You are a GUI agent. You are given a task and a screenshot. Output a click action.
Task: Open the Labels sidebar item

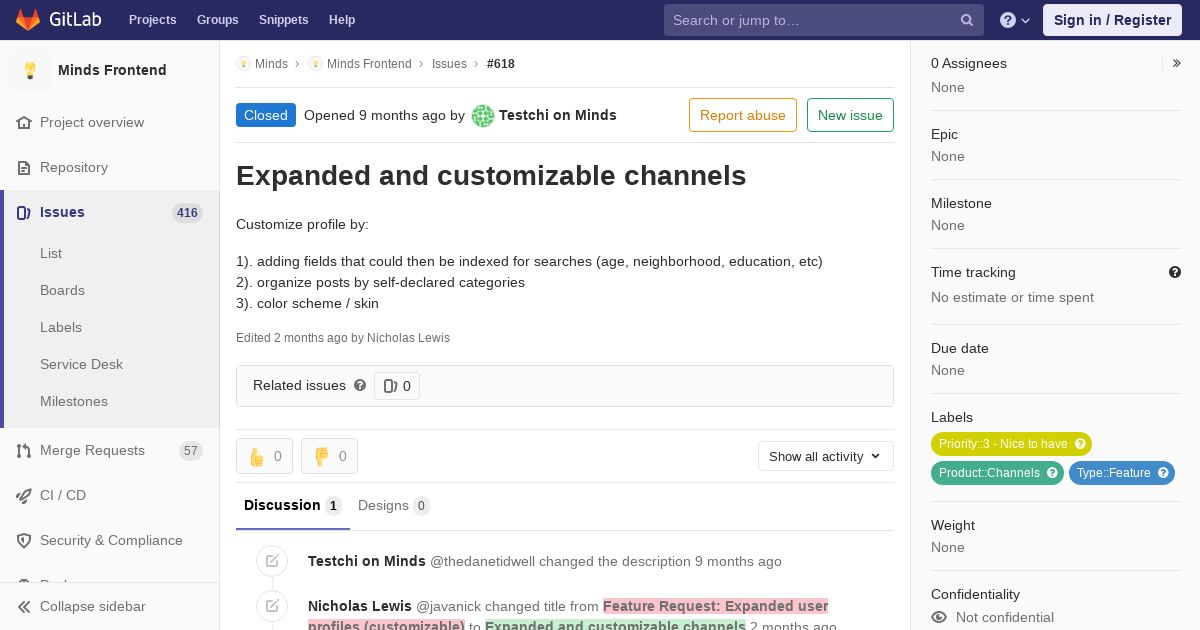click(x=61, y=328)
